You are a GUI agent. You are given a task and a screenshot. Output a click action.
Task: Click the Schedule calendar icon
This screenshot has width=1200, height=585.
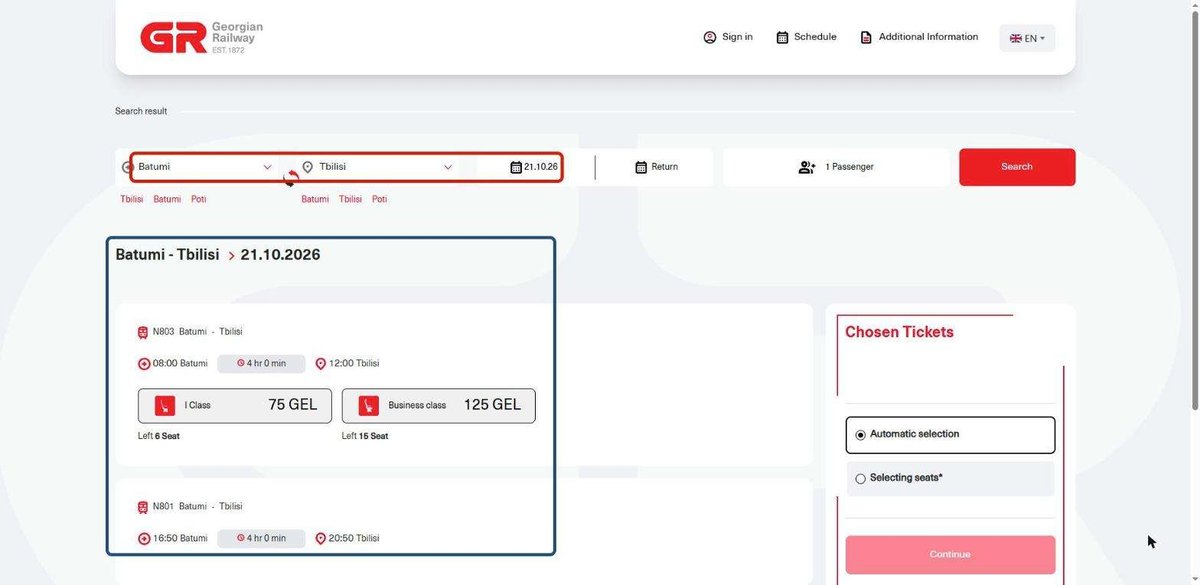(782, 37)
